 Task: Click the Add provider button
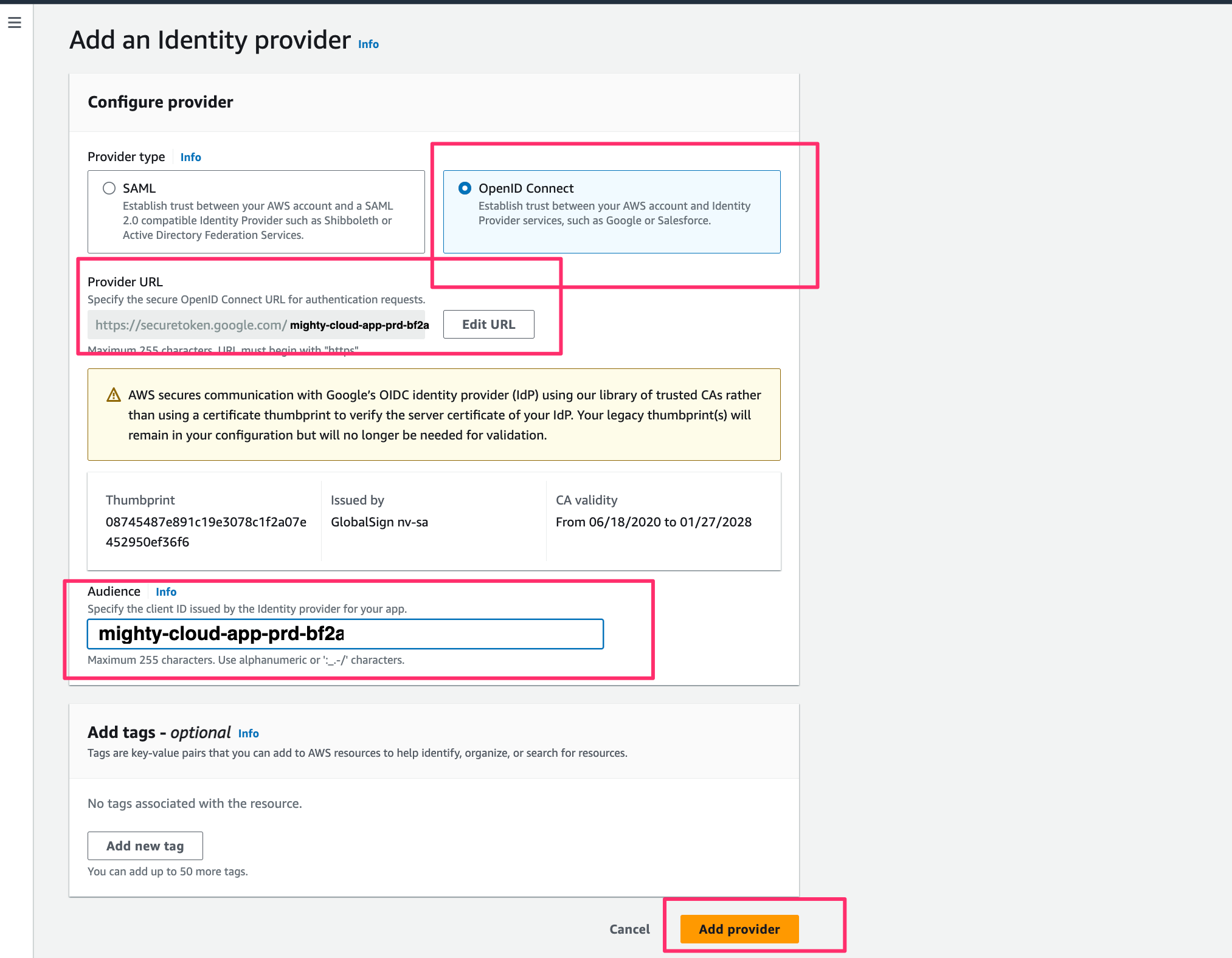[738, 929]
